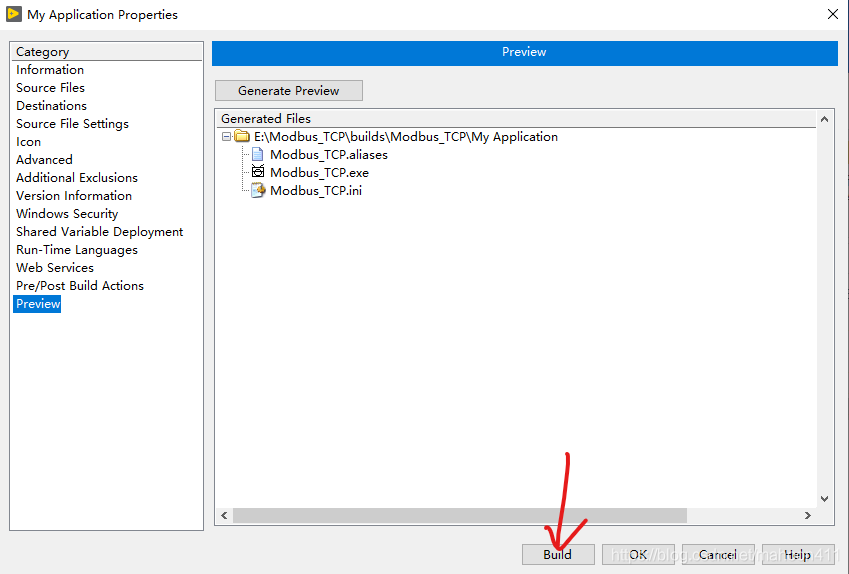The height and width of the screenshot is (574, 849).
Task: Click the LabVIEW application icon in title bar
Action: click(x=14, y=14)
